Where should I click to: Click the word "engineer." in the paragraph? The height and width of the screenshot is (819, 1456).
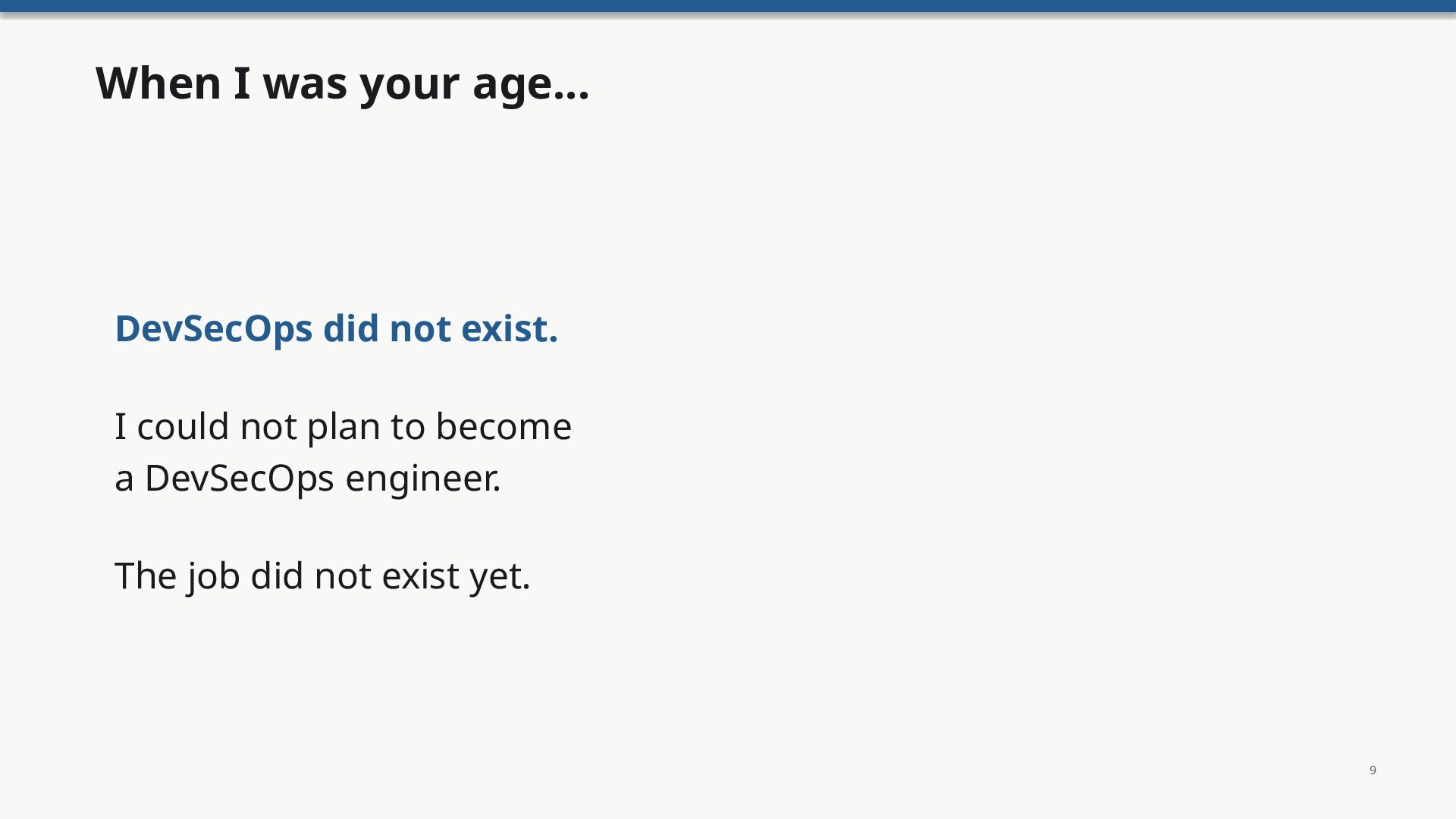423,479
